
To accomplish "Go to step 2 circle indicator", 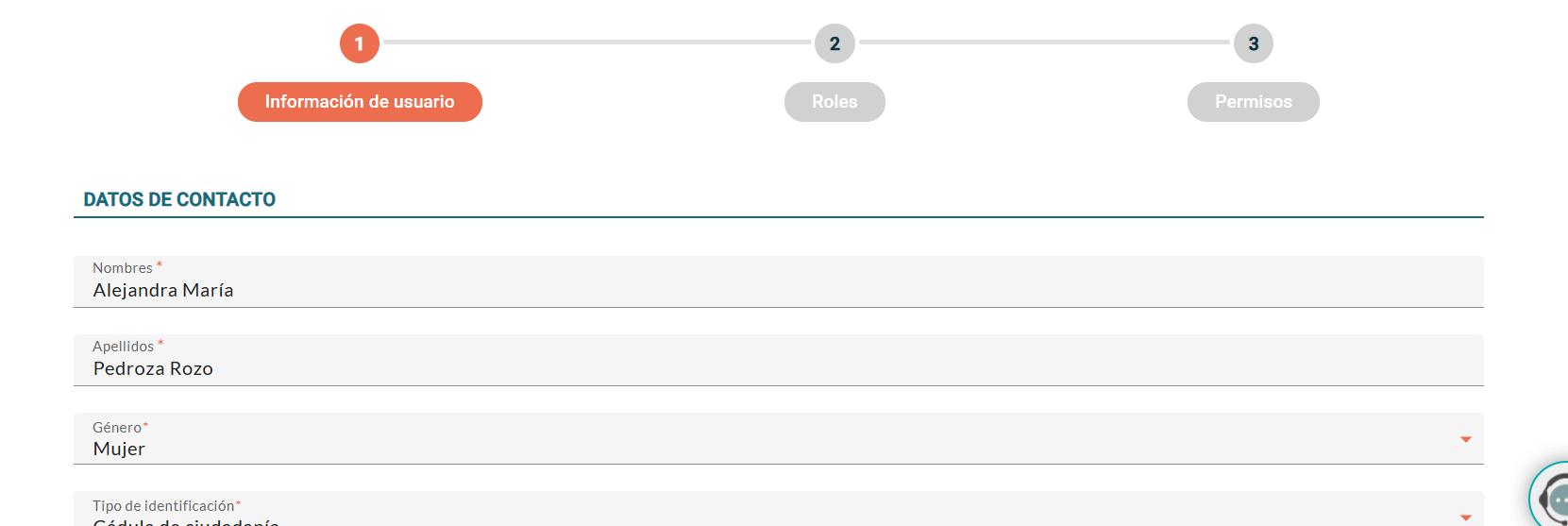I will pos(835,43).
